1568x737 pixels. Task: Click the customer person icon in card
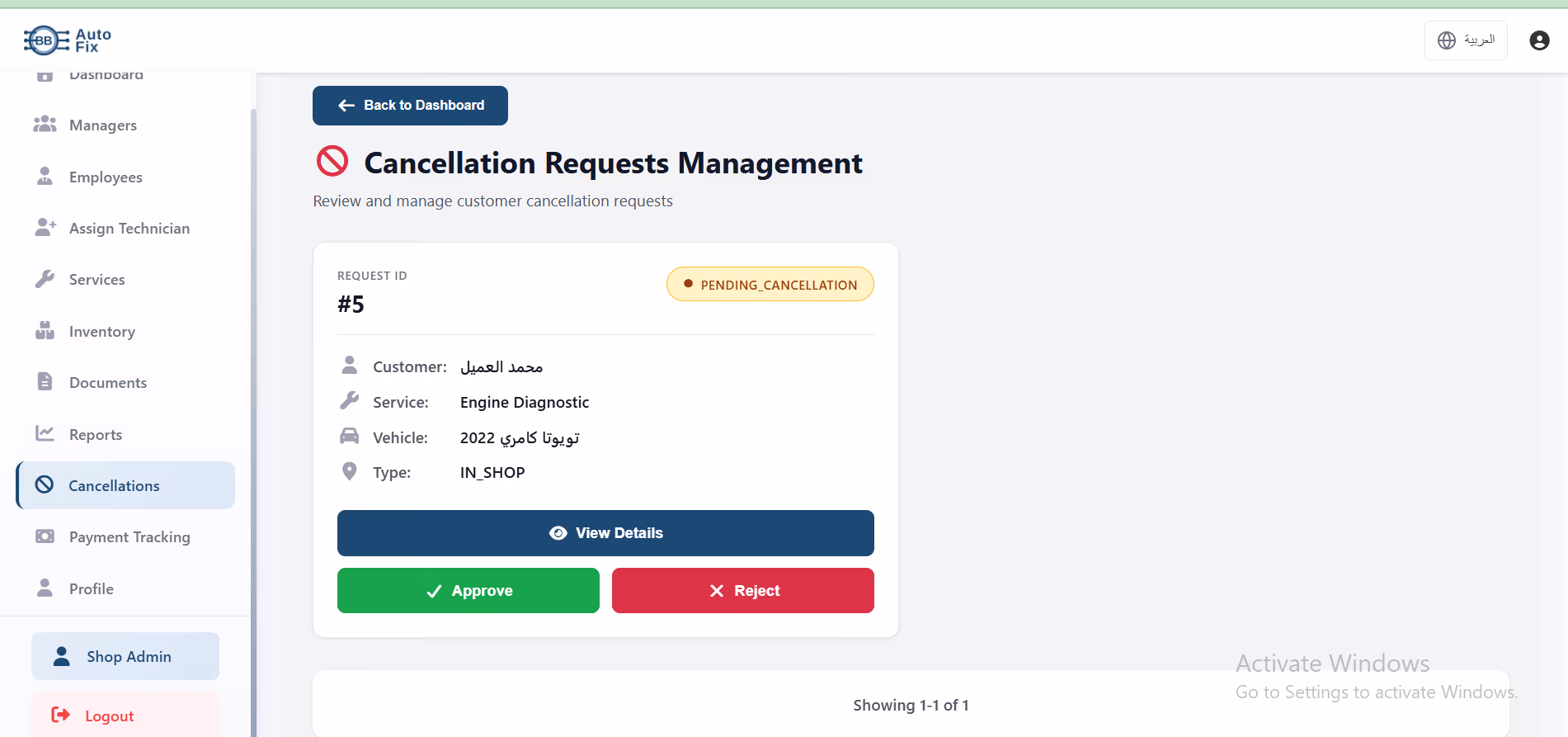click(x=350, y=365)
